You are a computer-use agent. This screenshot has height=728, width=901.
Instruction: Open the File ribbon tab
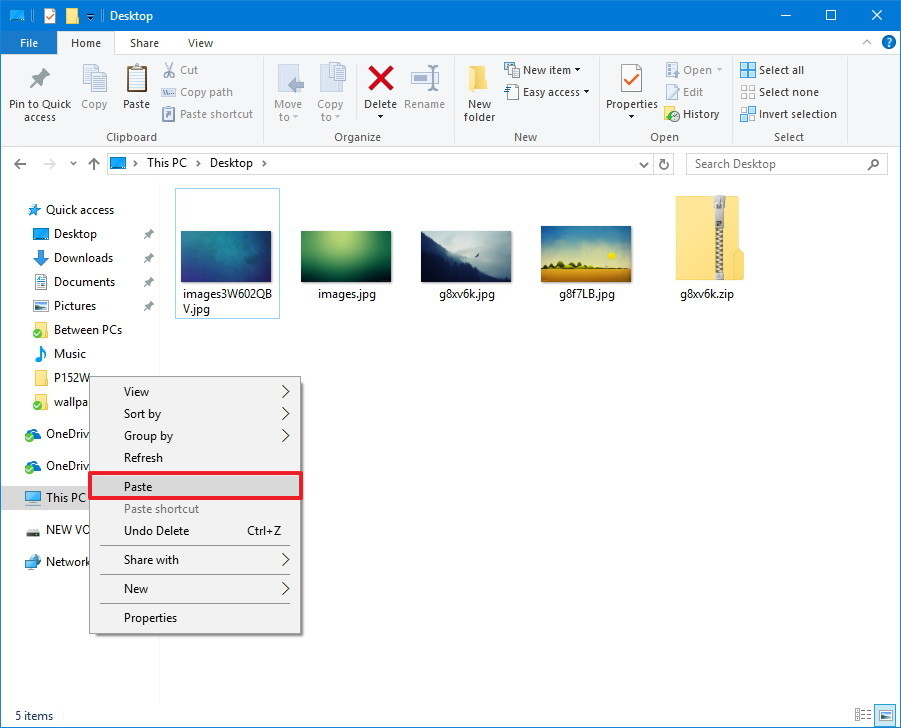pos(29,43)
